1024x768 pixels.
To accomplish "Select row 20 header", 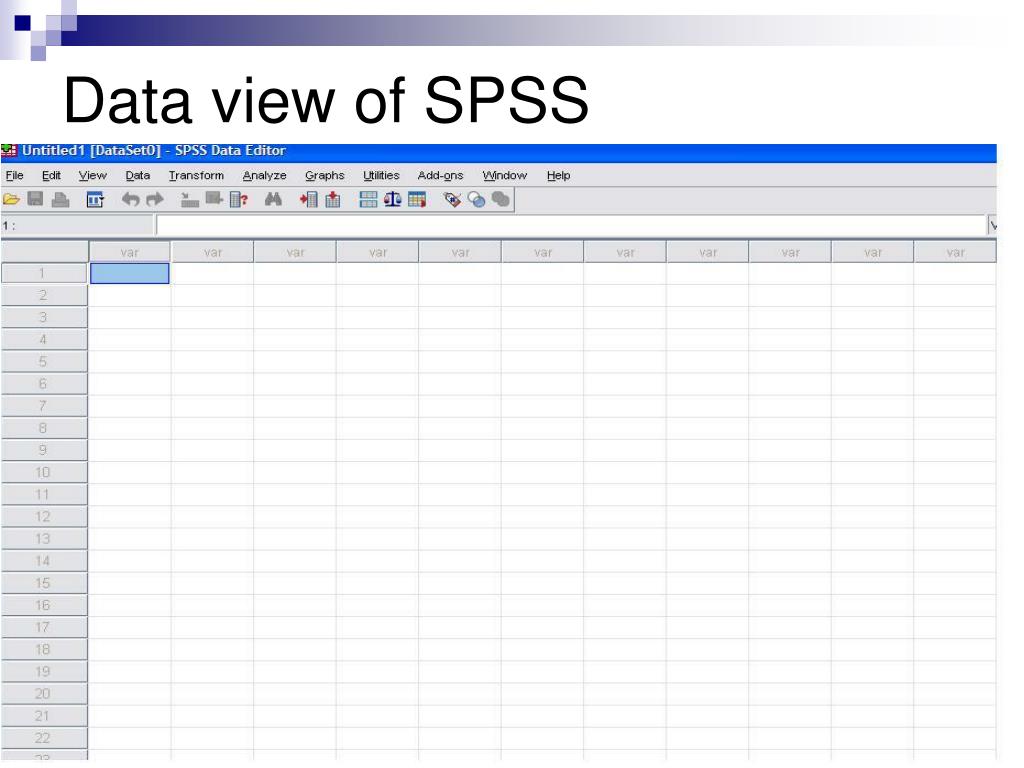I will click(44, 694).
